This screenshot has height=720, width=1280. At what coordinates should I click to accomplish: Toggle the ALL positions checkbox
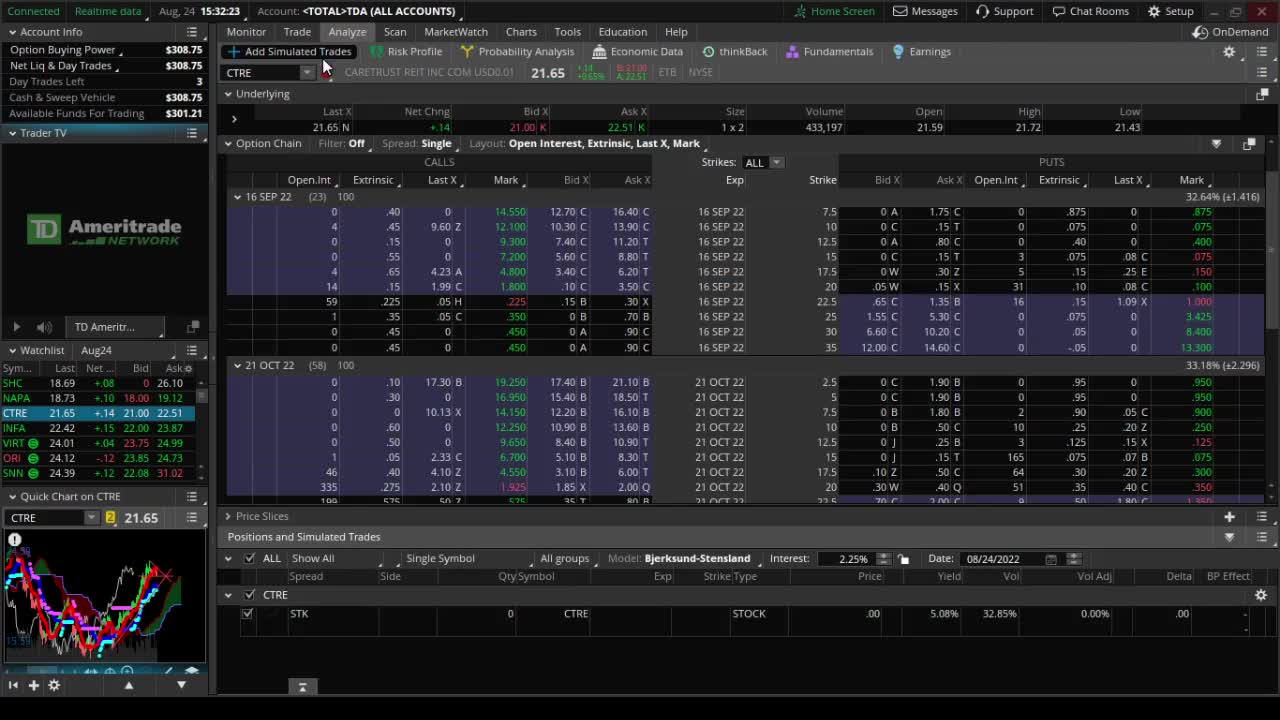click(x=249, y=559)
